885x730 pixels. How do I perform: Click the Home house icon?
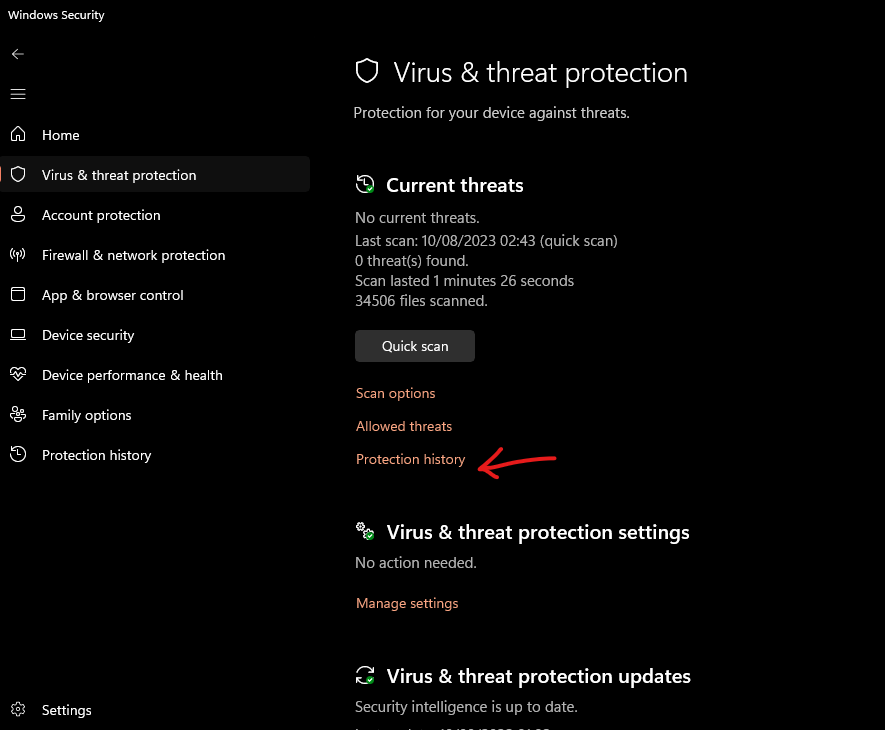pyautogui.click(x=18, y=134)
